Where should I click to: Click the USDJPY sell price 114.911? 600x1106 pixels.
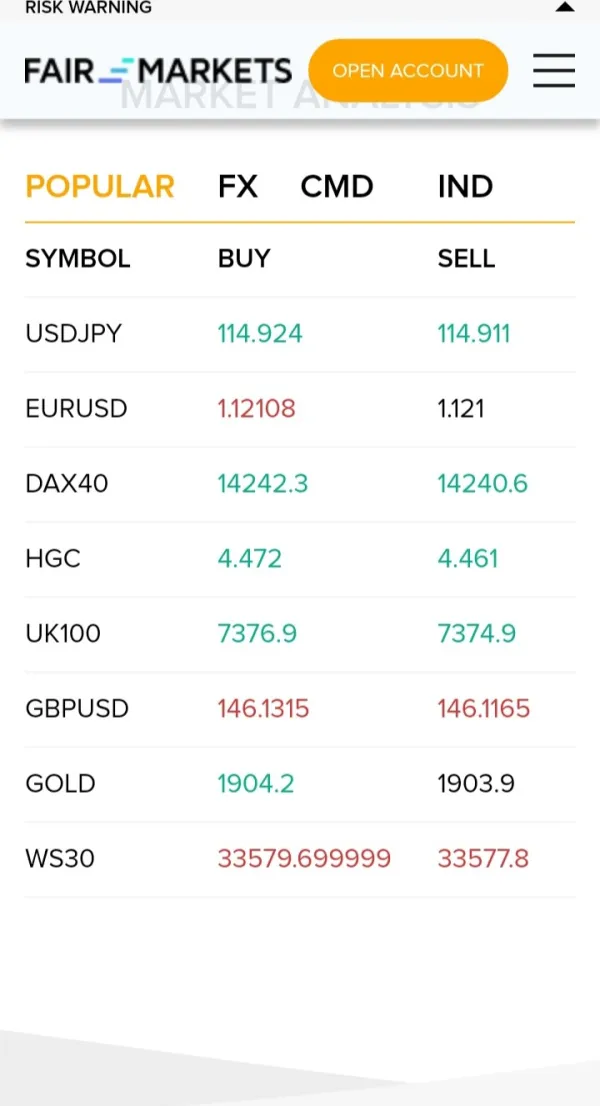coord(474,334)
